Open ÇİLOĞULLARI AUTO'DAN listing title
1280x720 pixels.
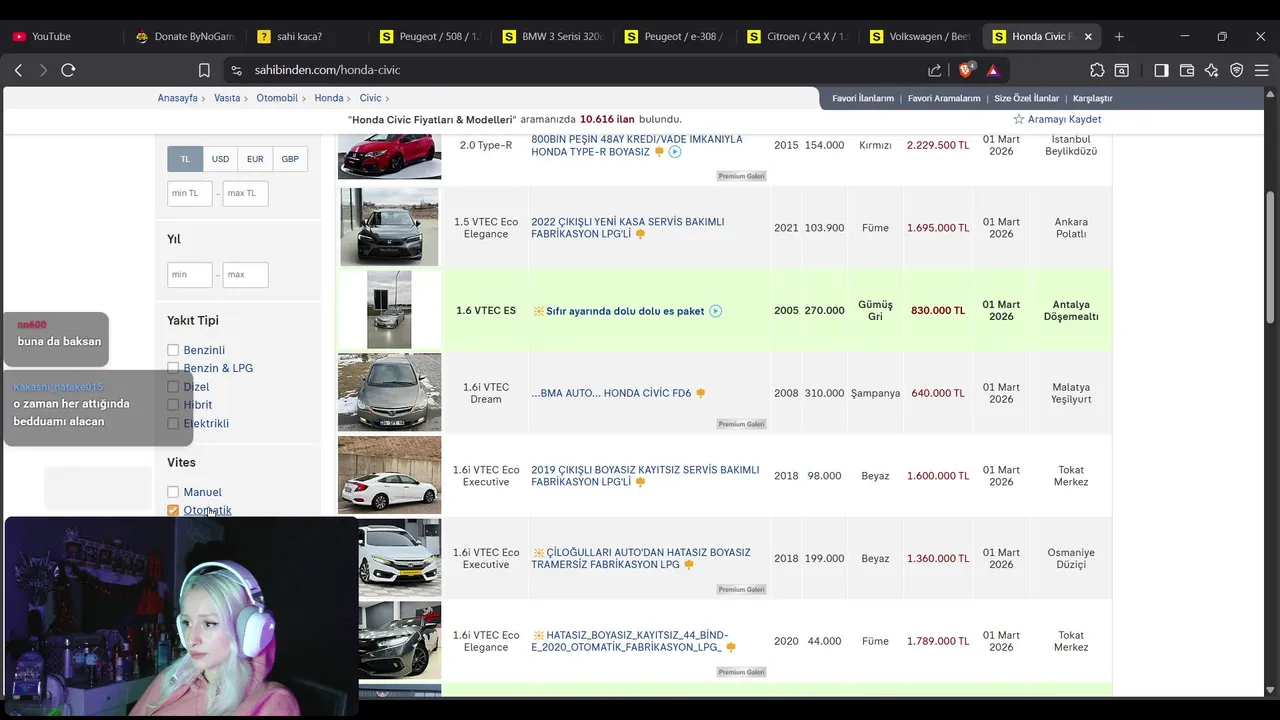click(x=640, y=558)
